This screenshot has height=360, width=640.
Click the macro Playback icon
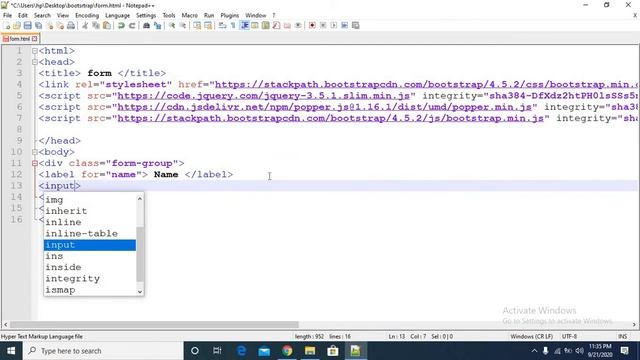tap(333, 25)
